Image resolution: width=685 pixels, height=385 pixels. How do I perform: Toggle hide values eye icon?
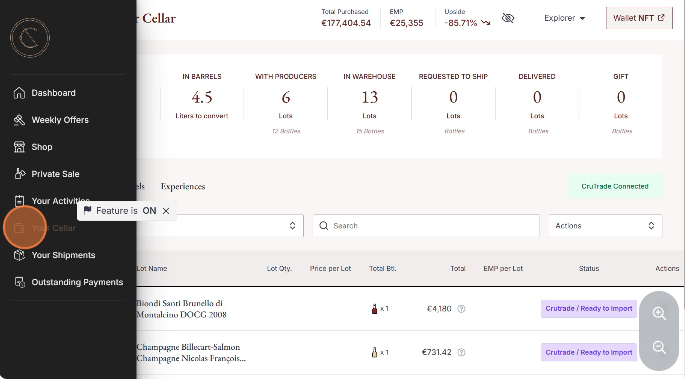tap(508, 18)
